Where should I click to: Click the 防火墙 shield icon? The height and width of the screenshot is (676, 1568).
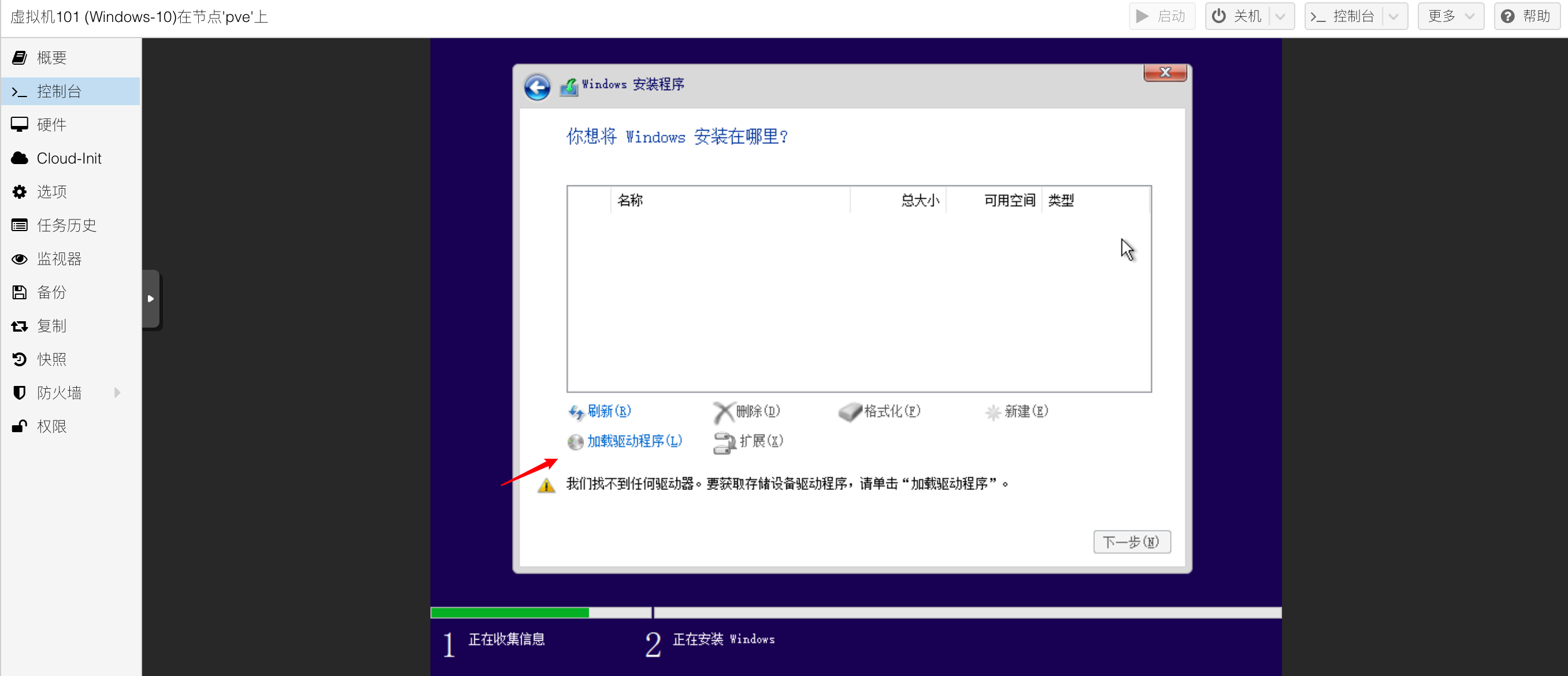[20, 392]
